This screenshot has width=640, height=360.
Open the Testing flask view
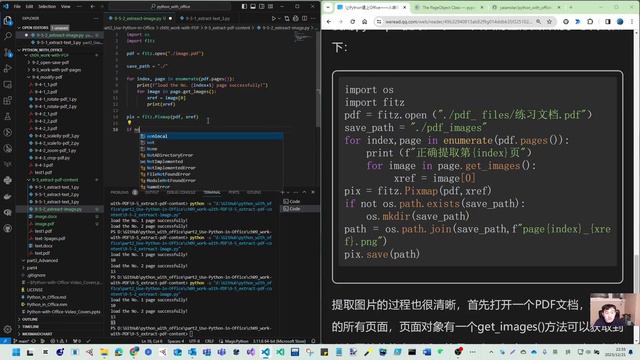pos(8,116)
